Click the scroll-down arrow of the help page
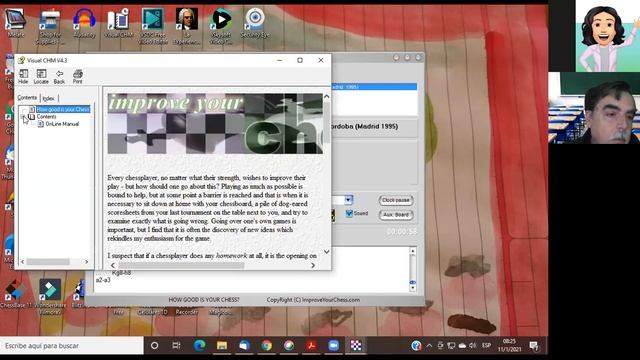This screenshot has height=360, width=640. 327,252
